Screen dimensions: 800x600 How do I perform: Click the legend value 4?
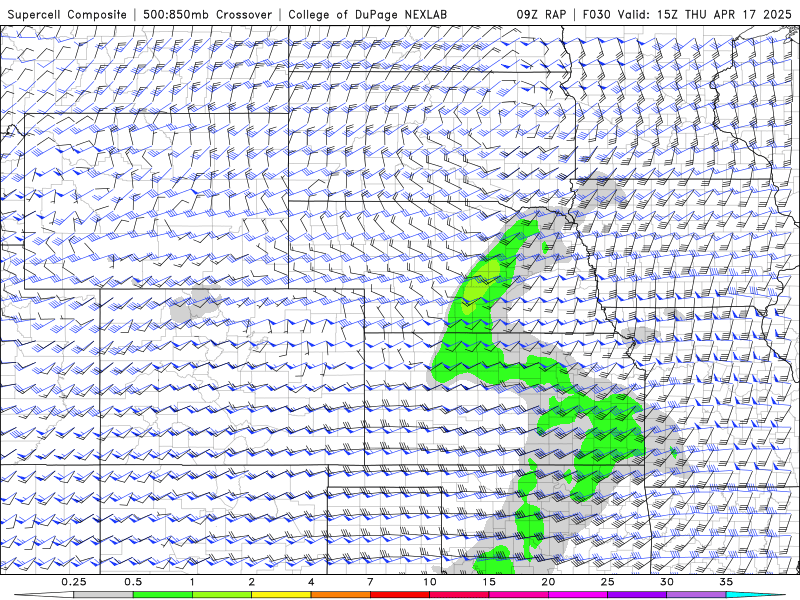[311, 582]
